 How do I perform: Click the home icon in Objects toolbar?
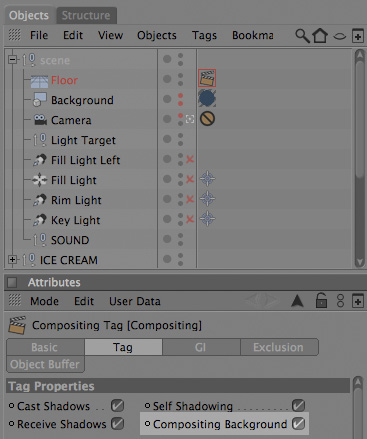[320, 35]
